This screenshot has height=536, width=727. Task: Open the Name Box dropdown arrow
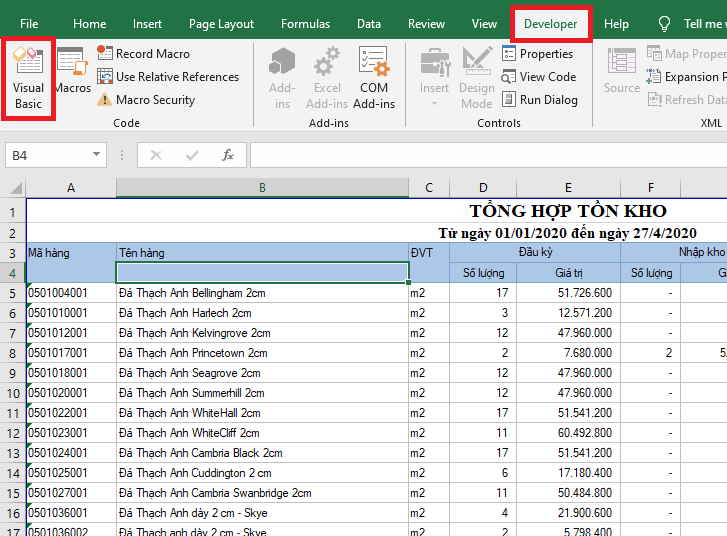[x=97, y=155]
